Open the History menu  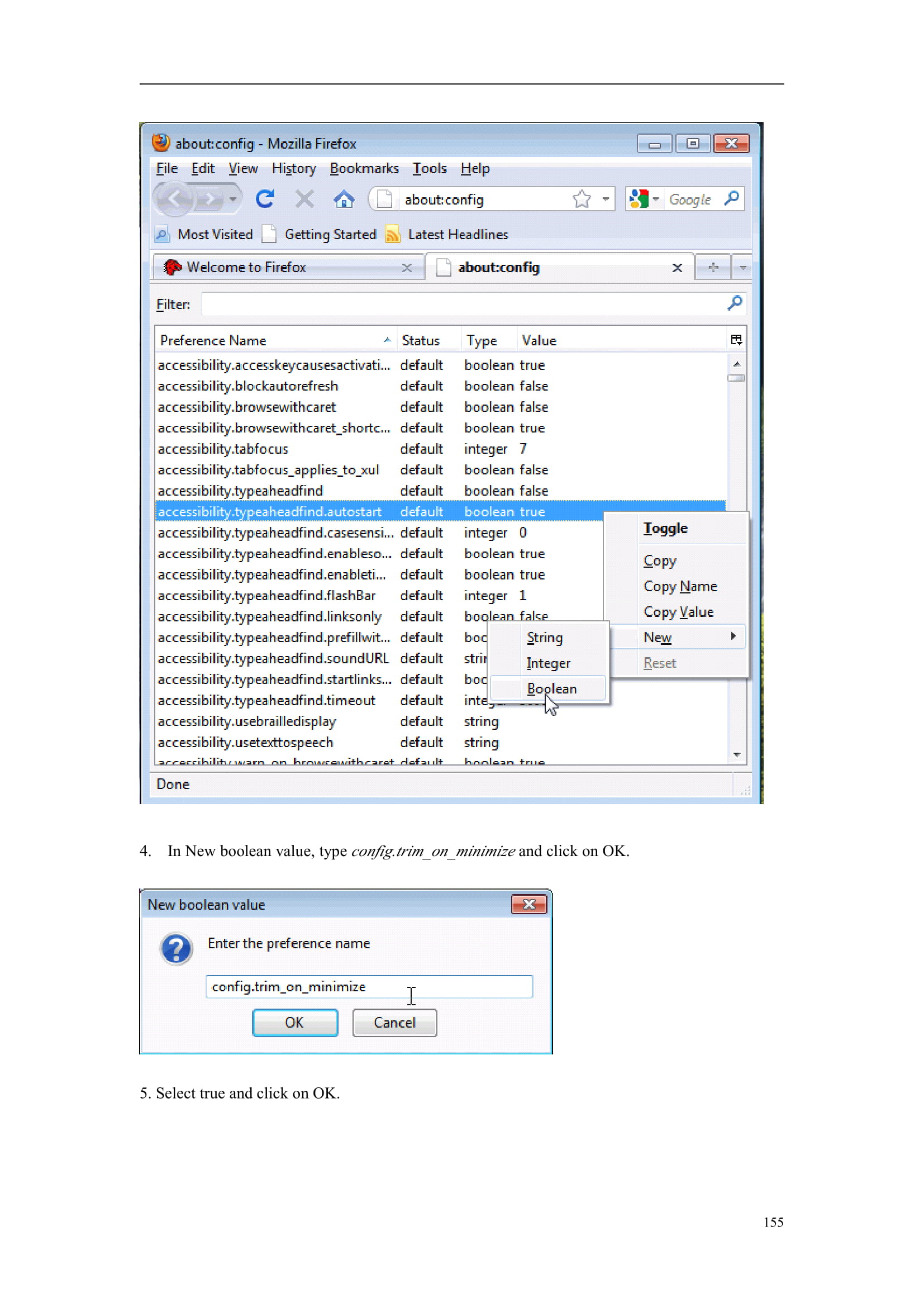pos(294,169)
